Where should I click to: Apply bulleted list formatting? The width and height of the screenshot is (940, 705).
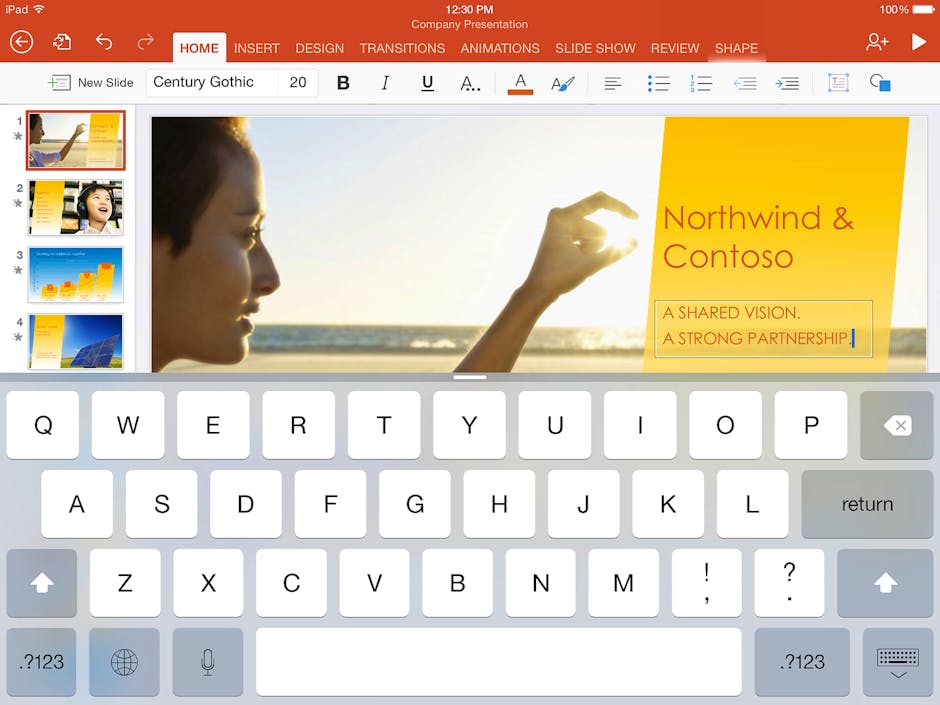coord(658,83)
